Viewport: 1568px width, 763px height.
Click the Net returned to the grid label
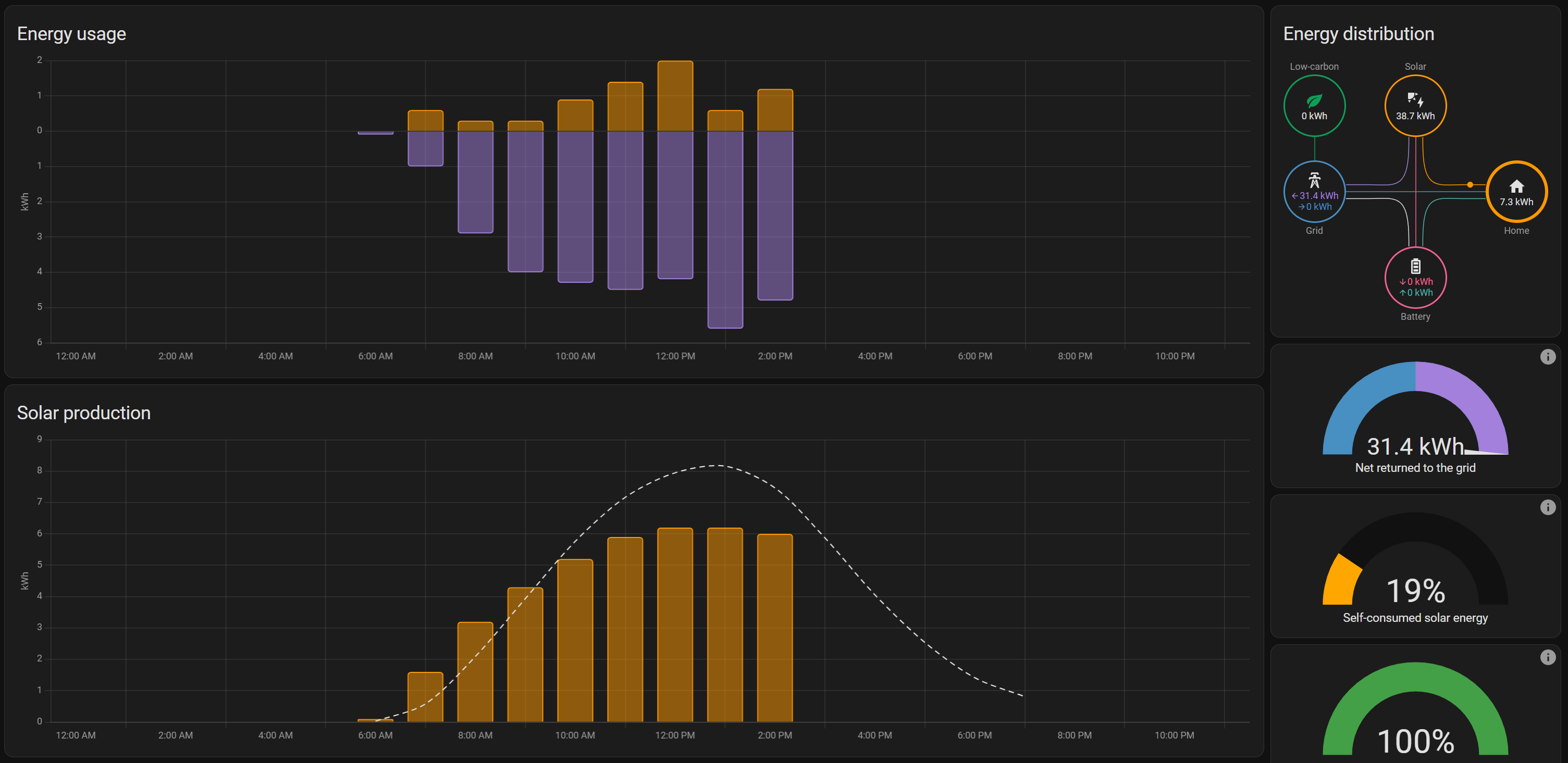(x=1415, y=468)
